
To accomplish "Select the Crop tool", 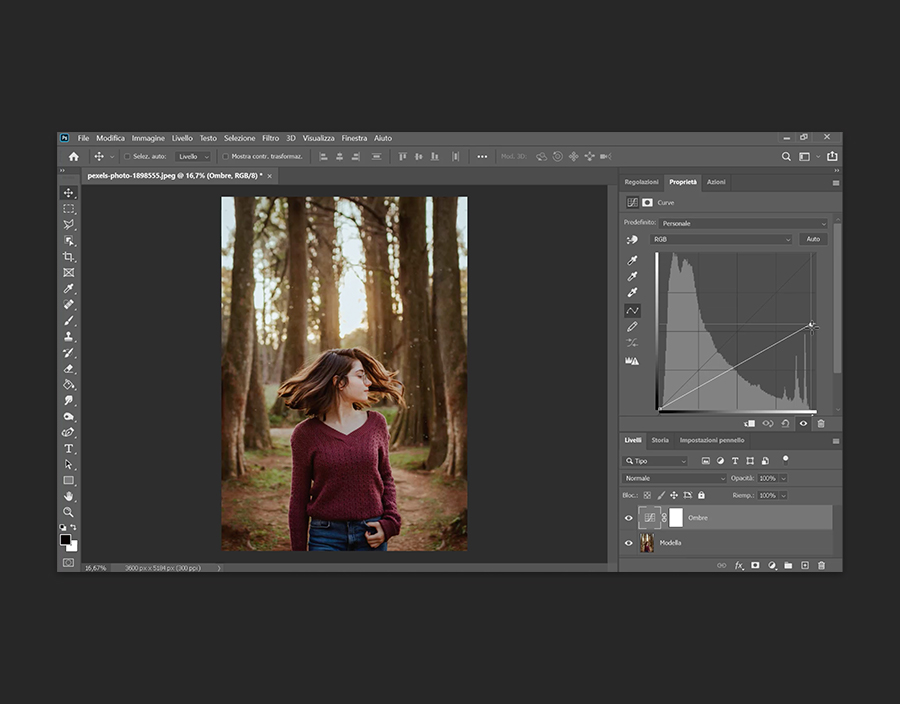I will click(69, 257).
